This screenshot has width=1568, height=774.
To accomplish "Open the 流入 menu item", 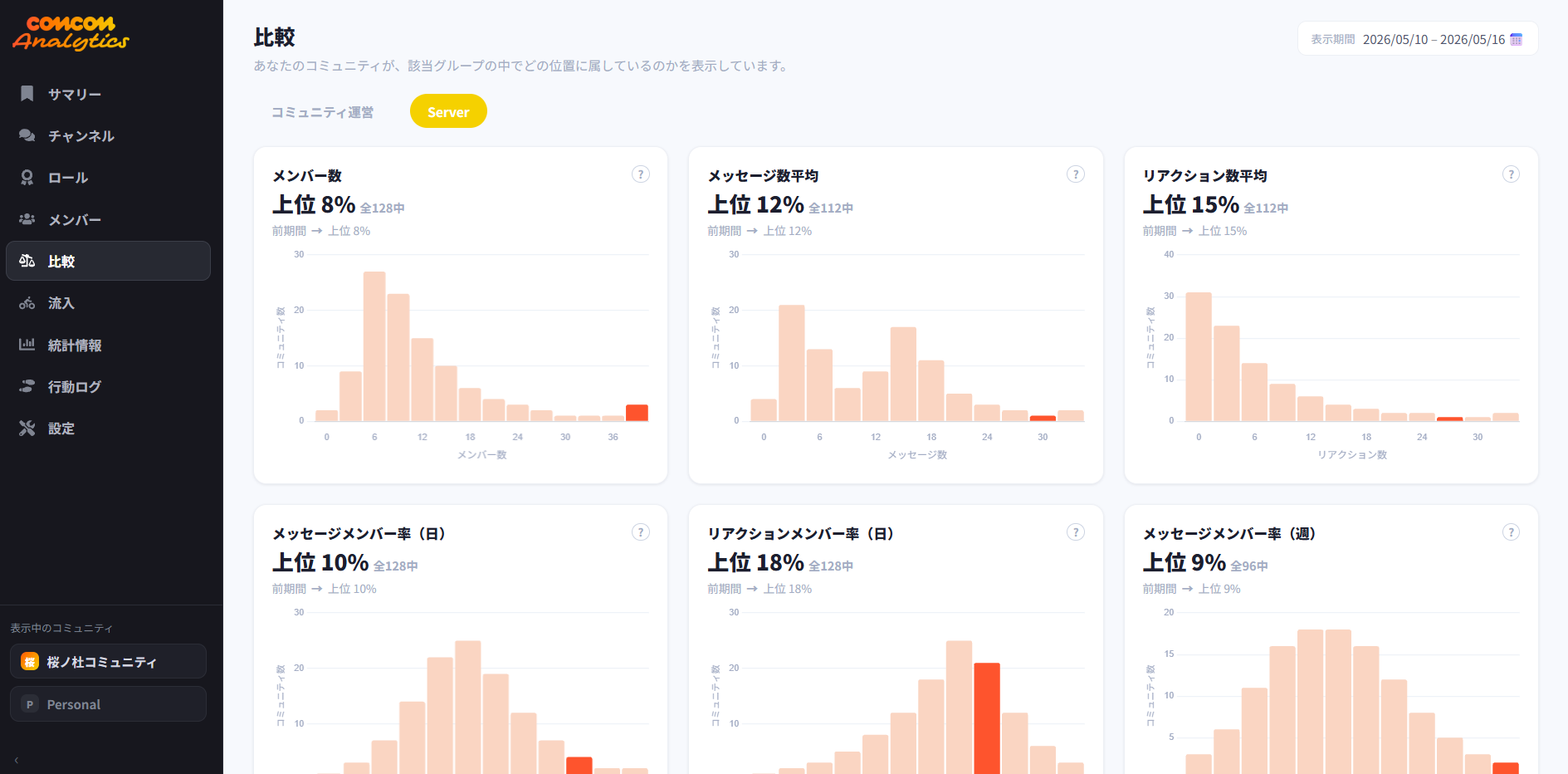I will pos(108,303).
